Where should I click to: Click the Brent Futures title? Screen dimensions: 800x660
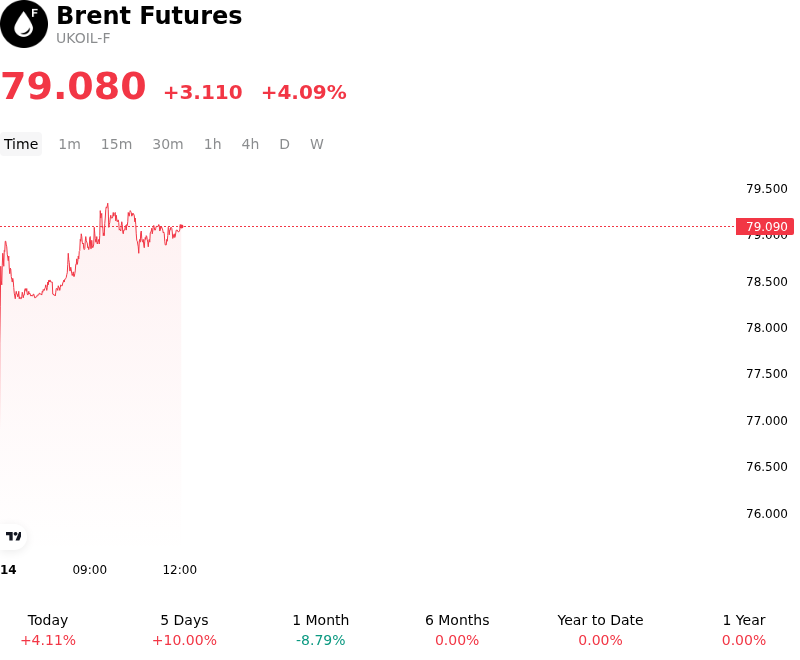149,15
